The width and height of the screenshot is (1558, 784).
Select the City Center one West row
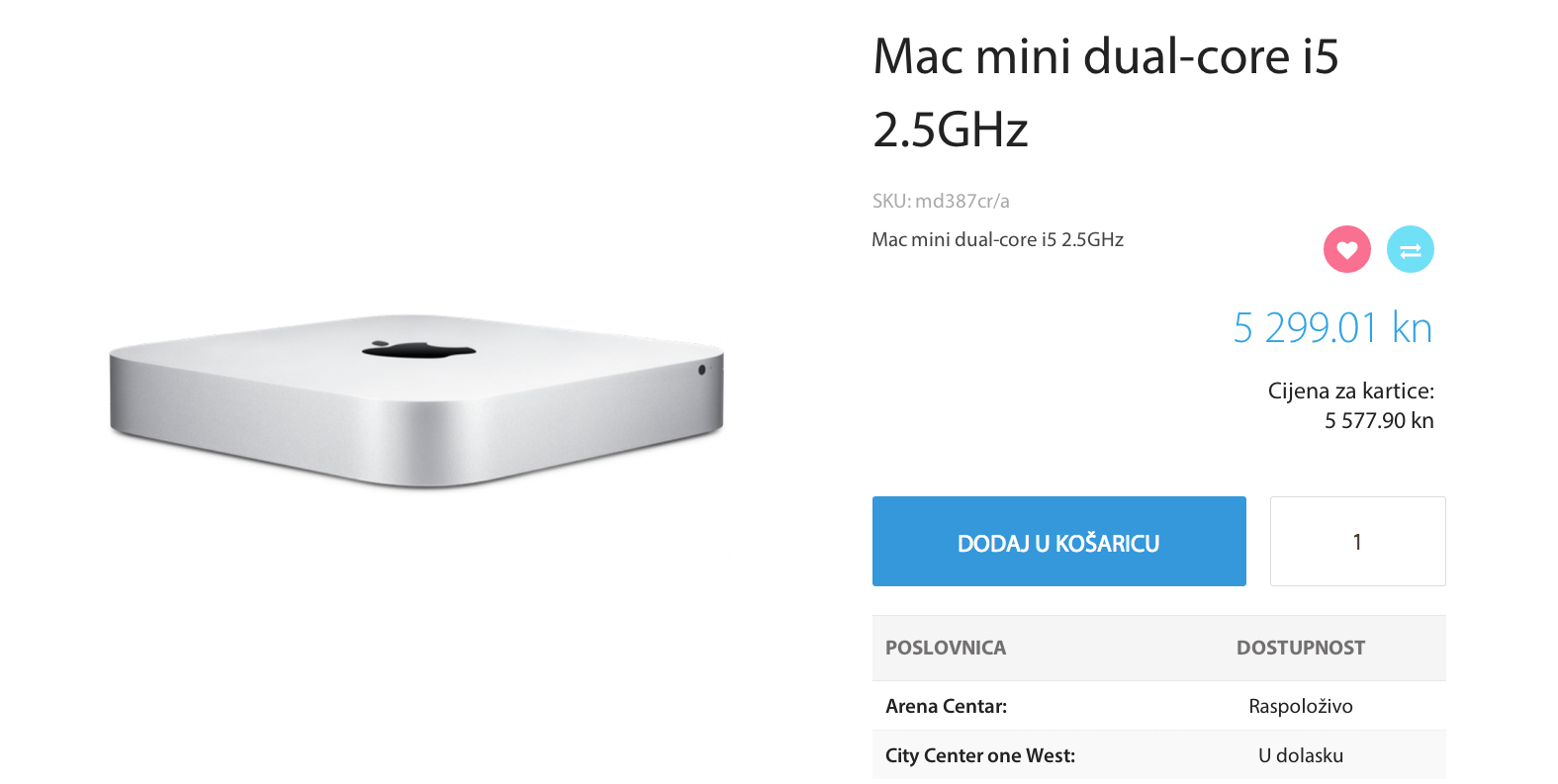[x=1158, y=755]
